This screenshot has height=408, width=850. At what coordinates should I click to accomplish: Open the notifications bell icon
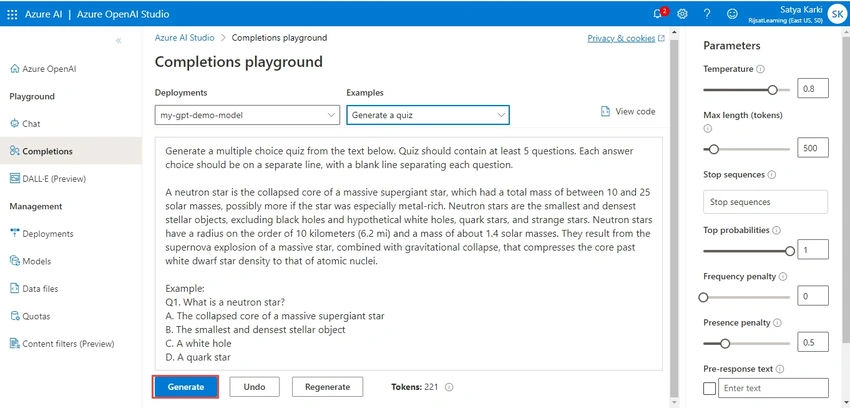pyautogui.click(x=659, y=14)
